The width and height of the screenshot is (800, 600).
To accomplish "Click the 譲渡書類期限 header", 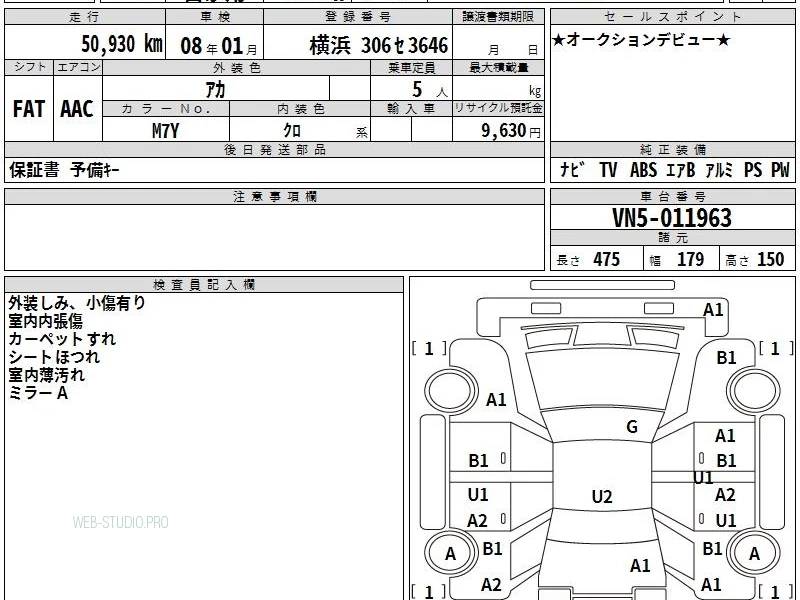I will point(498,17).
